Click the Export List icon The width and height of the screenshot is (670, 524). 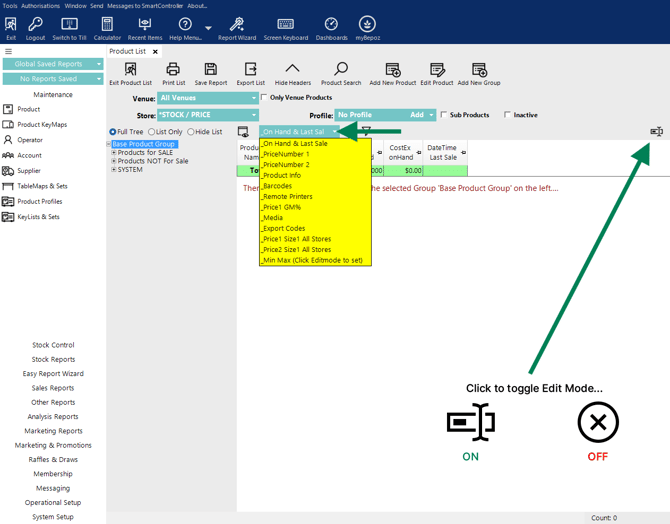250,70
